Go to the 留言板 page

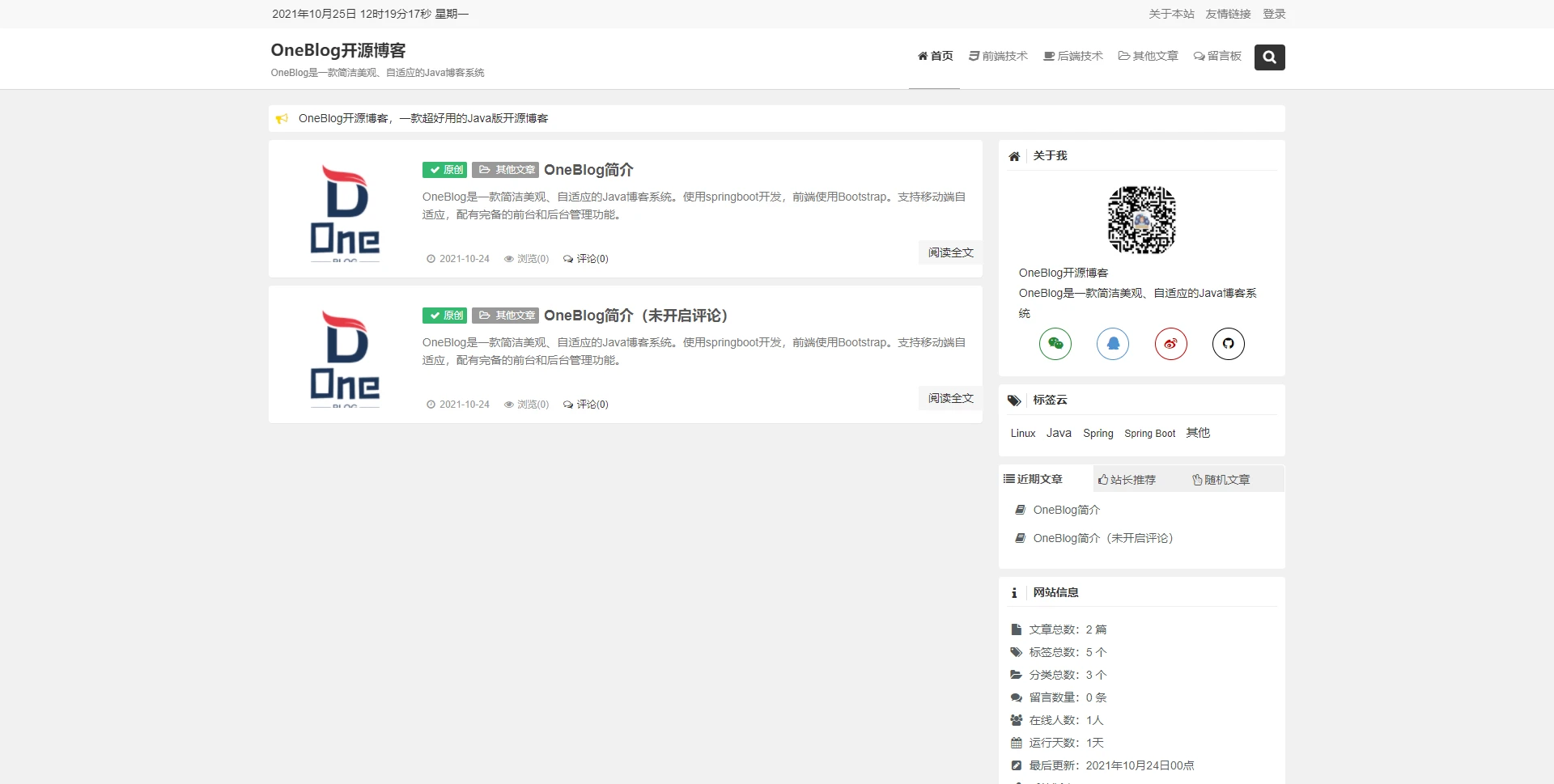coord(1217,56)
